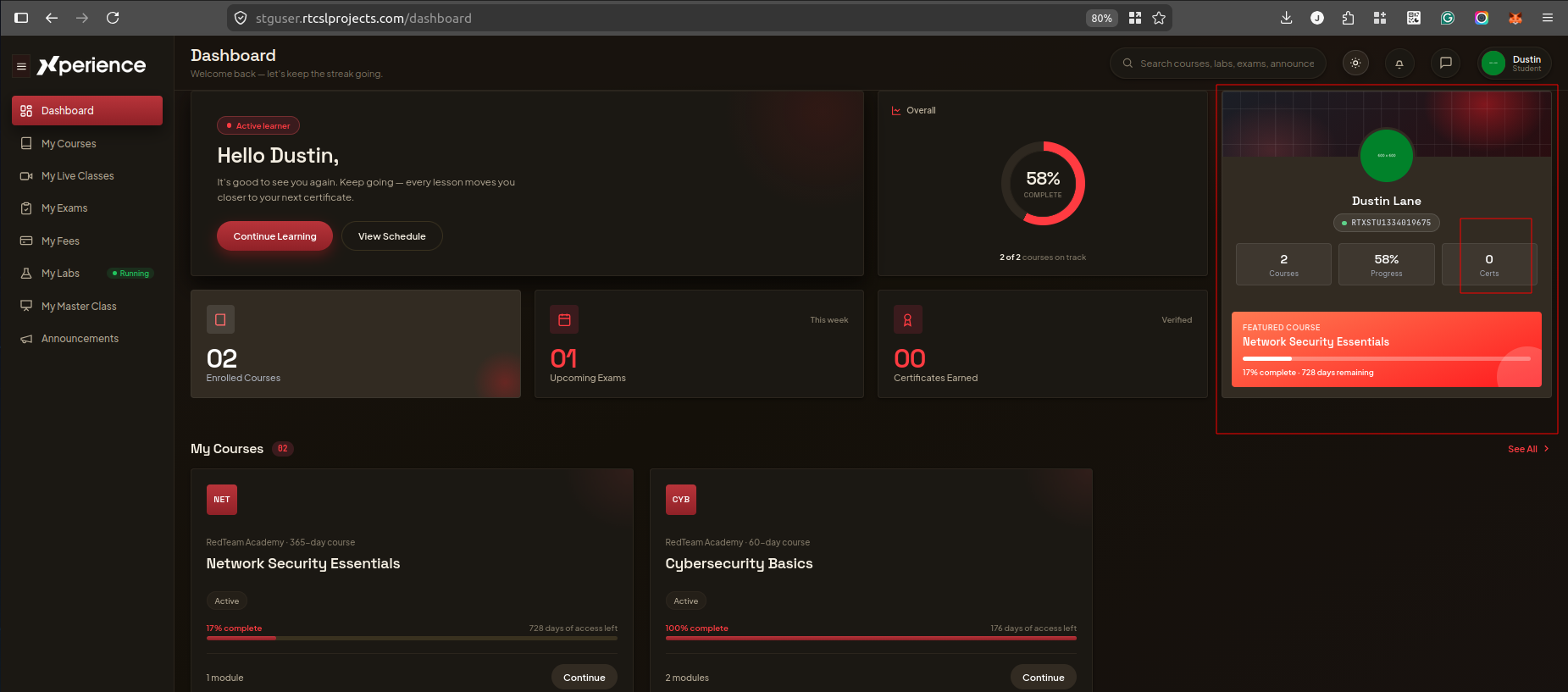The height and width of the screenshot is (692, 1568).
Task: Click Active badge on Cybersecurity Basics card
Action: pyautogui.click(x=686, y=601)
